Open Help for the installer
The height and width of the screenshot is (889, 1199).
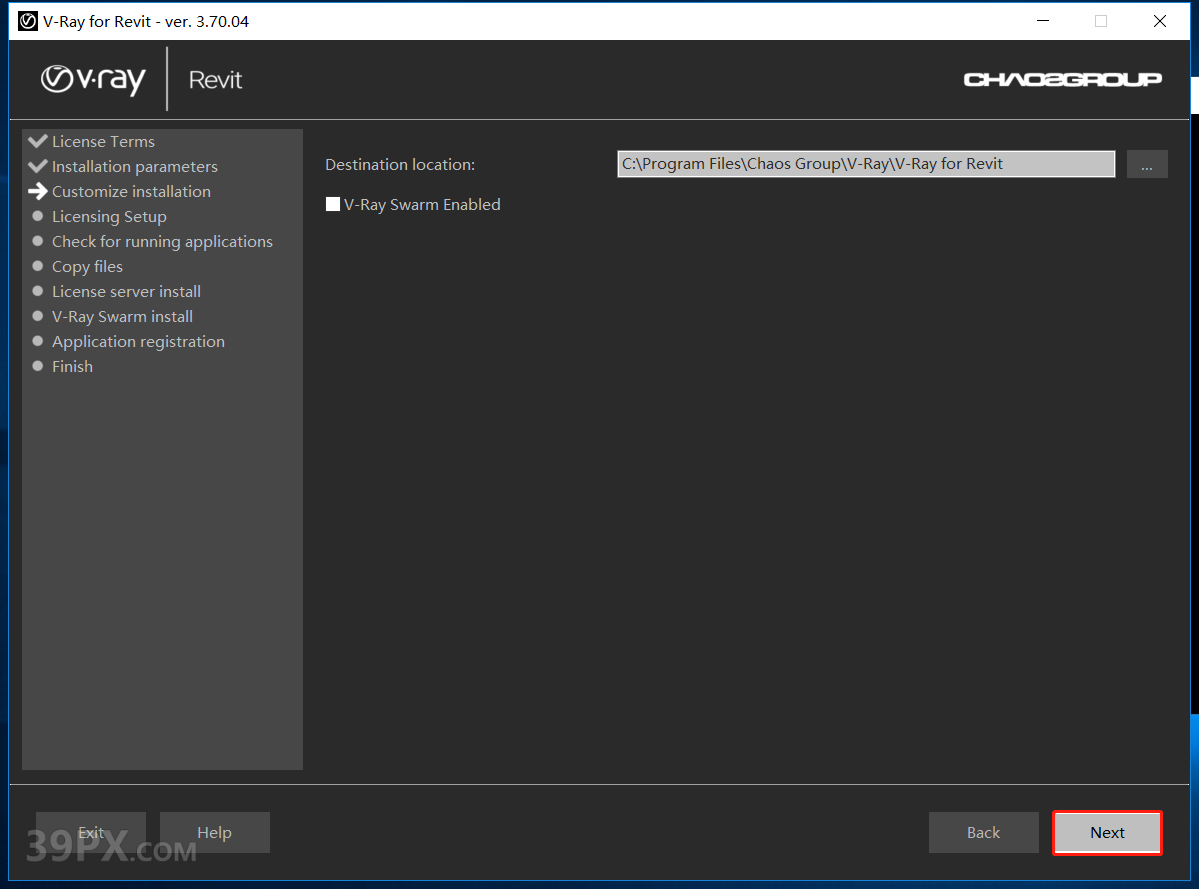coord(214,832)
